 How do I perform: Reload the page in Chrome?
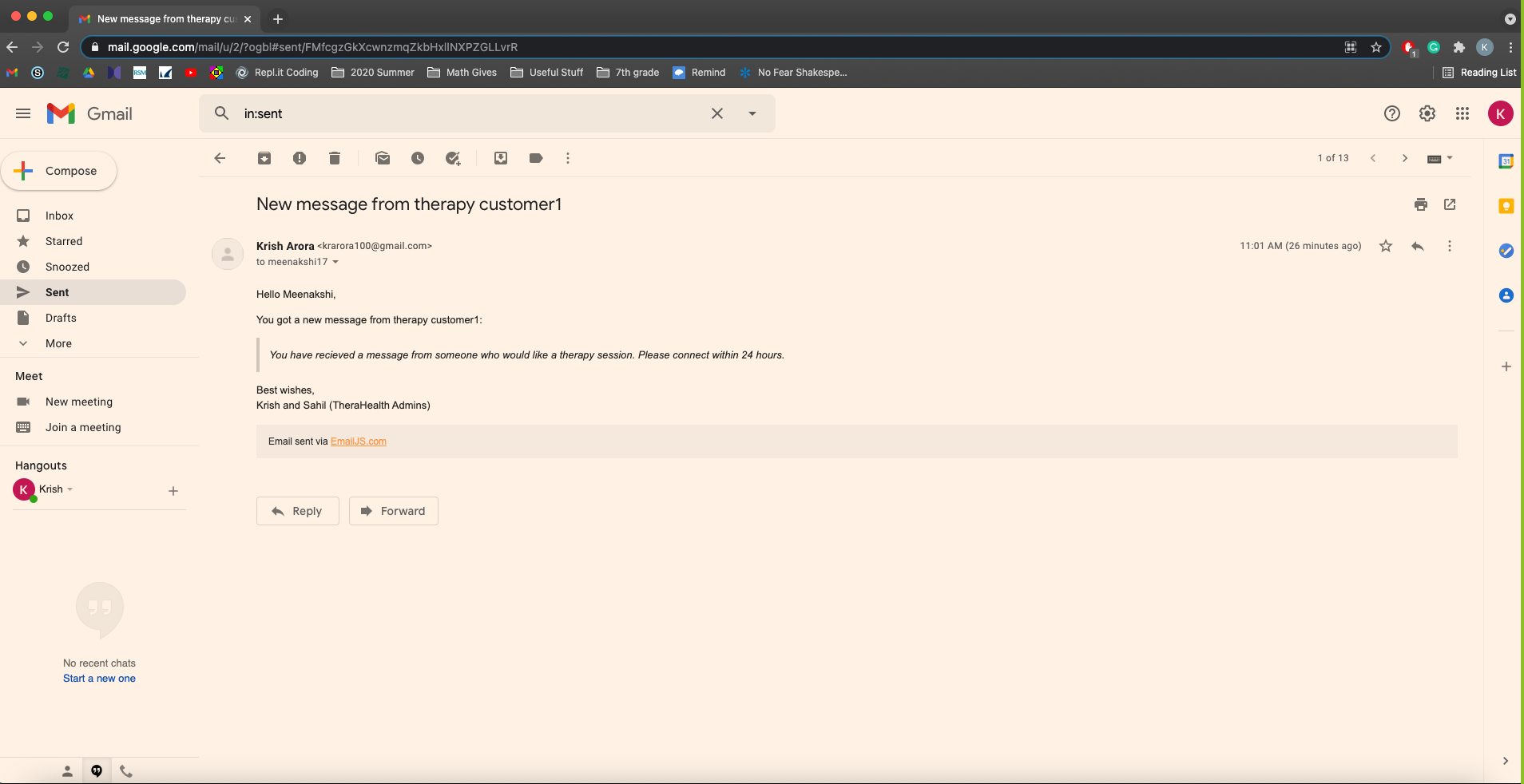[63, 47]
